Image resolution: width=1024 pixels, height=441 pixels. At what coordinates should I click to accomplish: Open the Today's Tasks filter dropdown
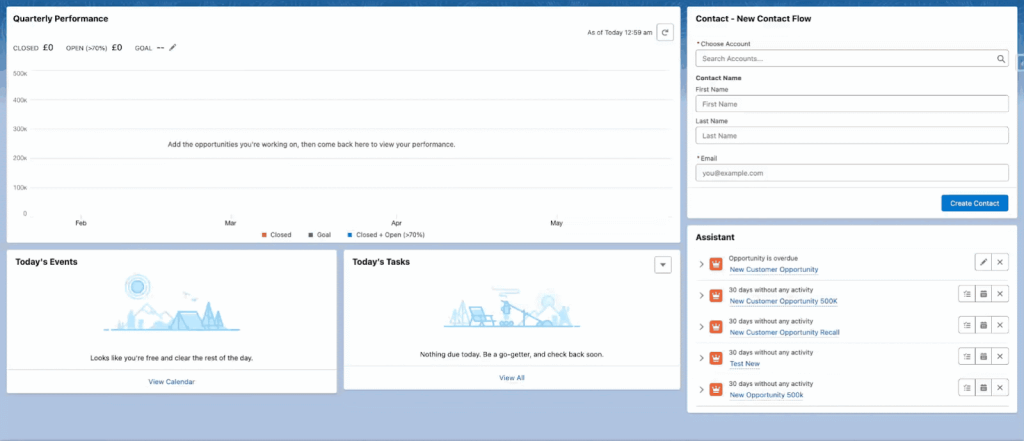[x=663, y=265]
